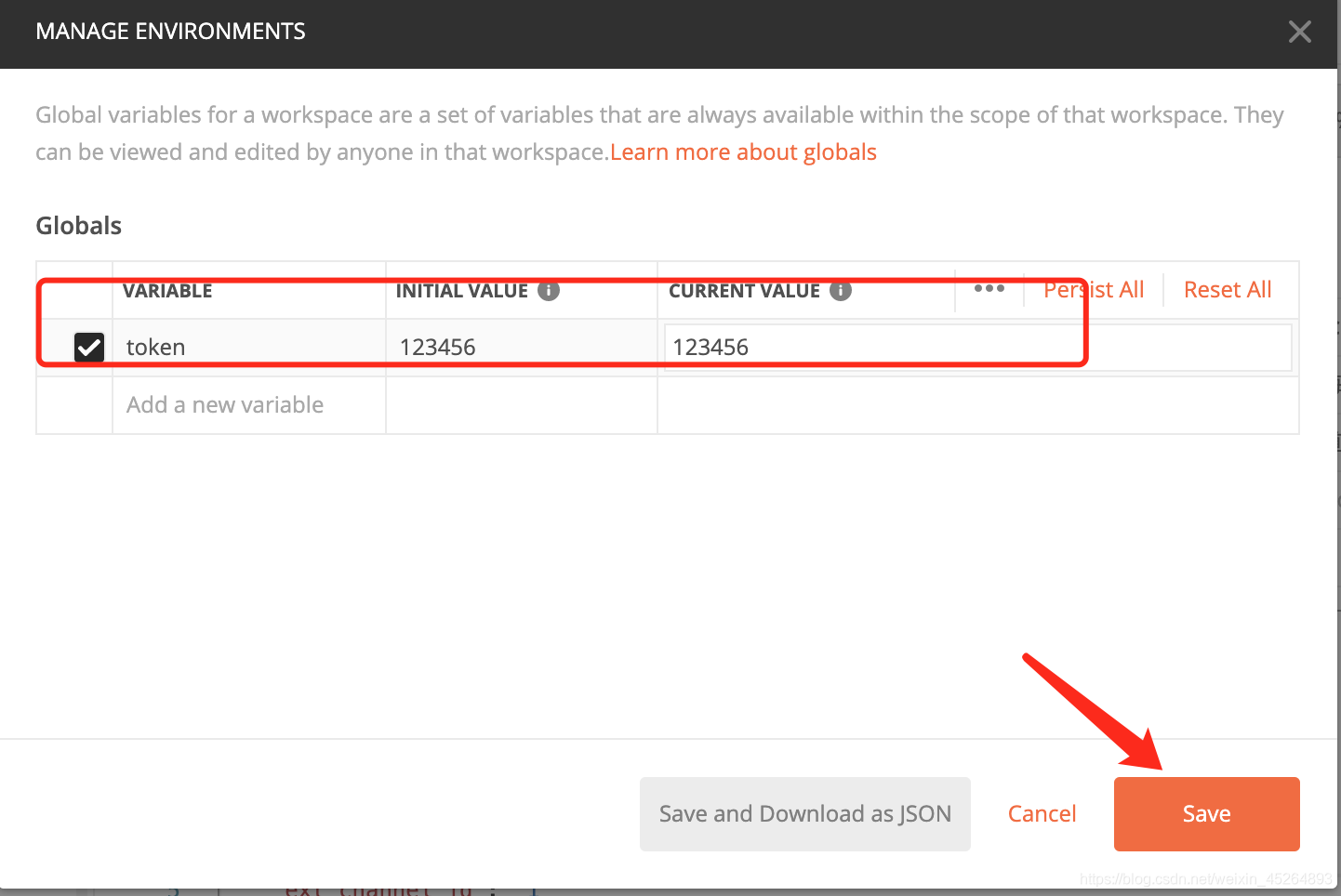Select the token variable name cell

[x=249, y=348]
